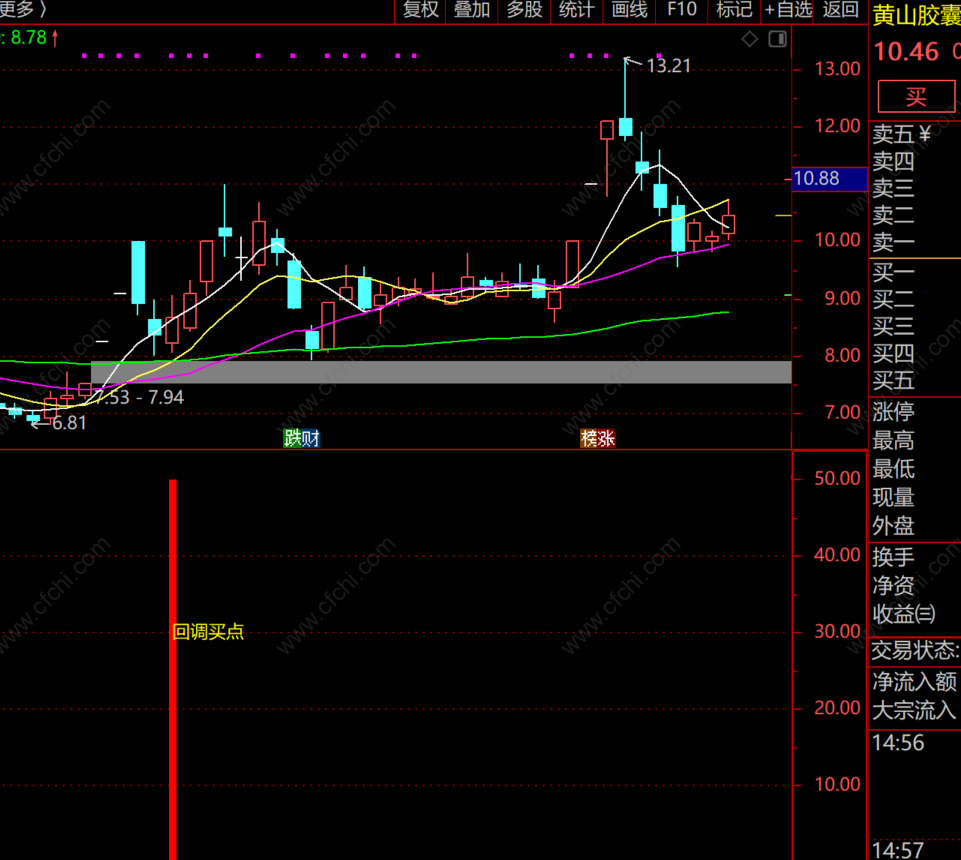Open F10 company information
The image size is (961, 860).
tap(682, 10)
